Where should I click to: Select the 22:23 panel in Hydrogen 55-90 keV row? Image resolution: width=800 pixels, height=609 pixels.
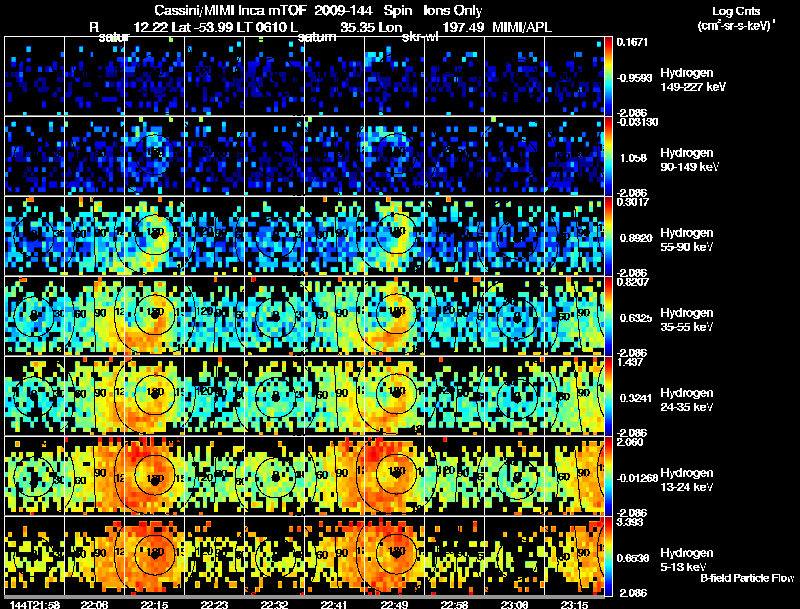[x=214, y=236]
